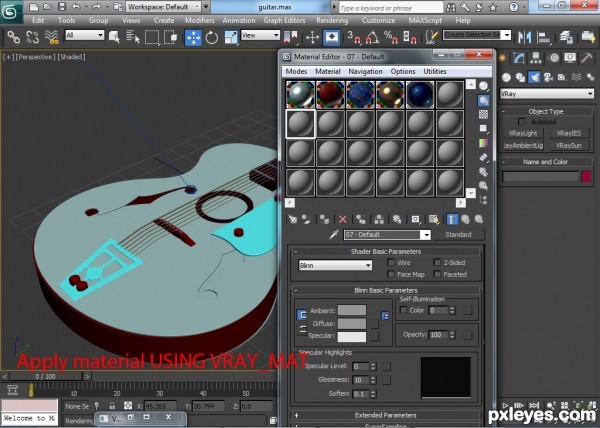Open the Blinn shader type dropdown
Viewport: 600px width, 428px height.
(x=335, y=265)
